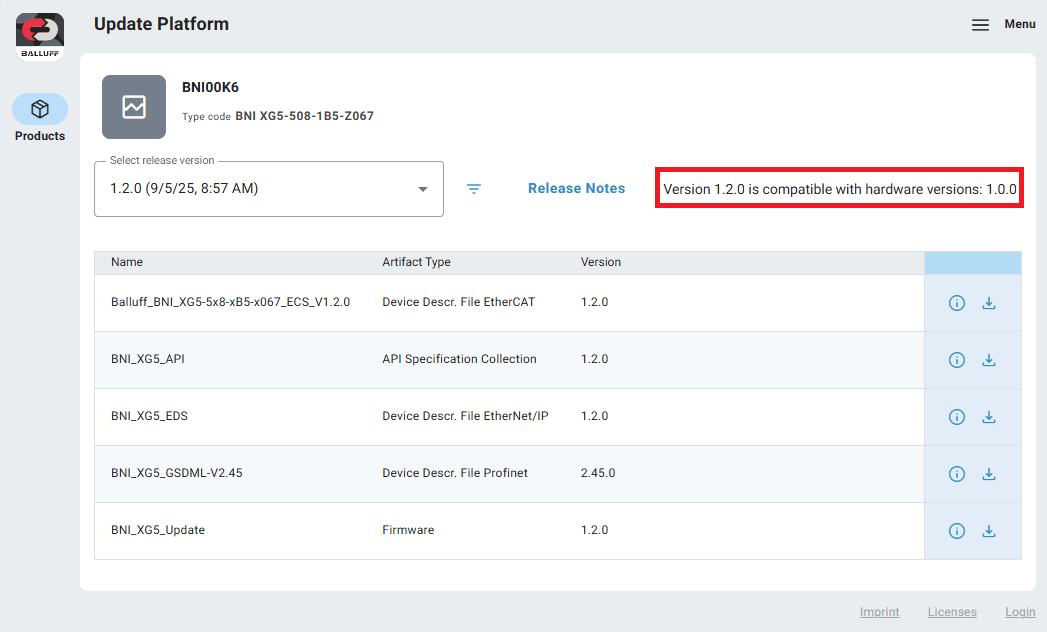Download the BNI_XG5_Update firmware file

click(989, 531)
